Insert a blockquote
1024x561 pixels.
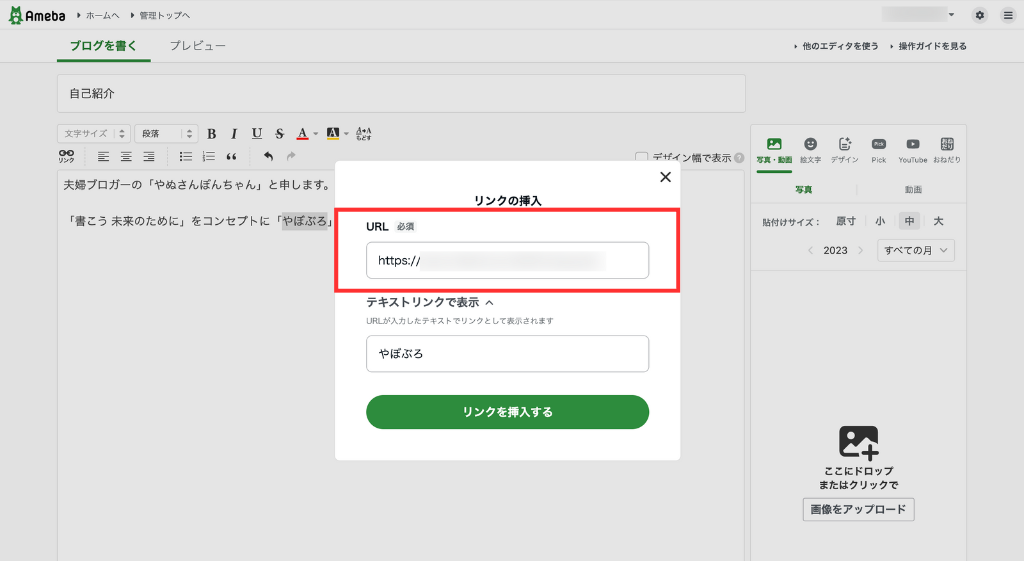[231, 156]
